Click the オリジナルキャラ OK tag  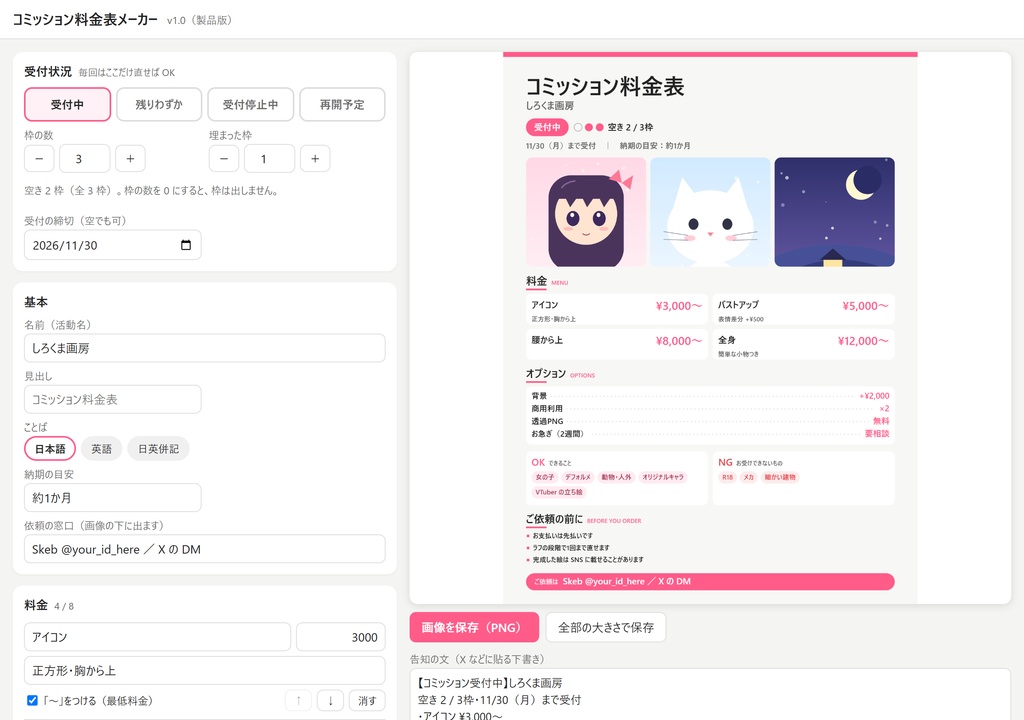pos(663,477)
